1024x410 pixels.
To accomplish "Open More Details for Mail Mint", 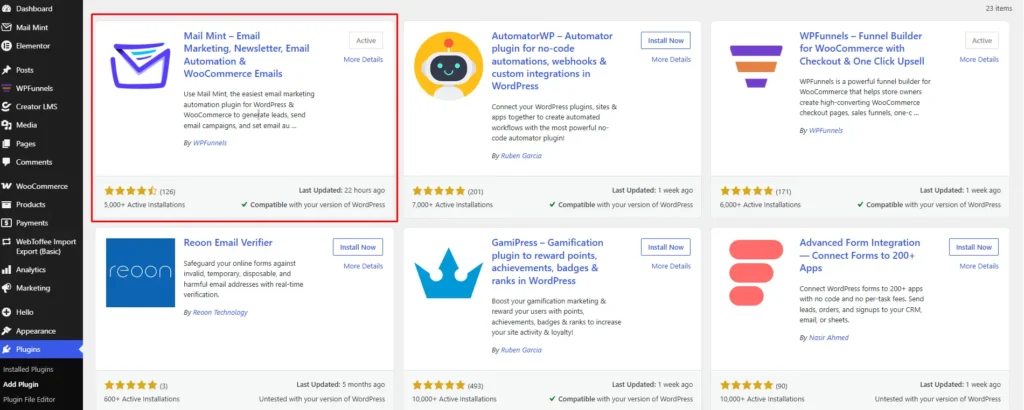I will click(x=363, y=59).
